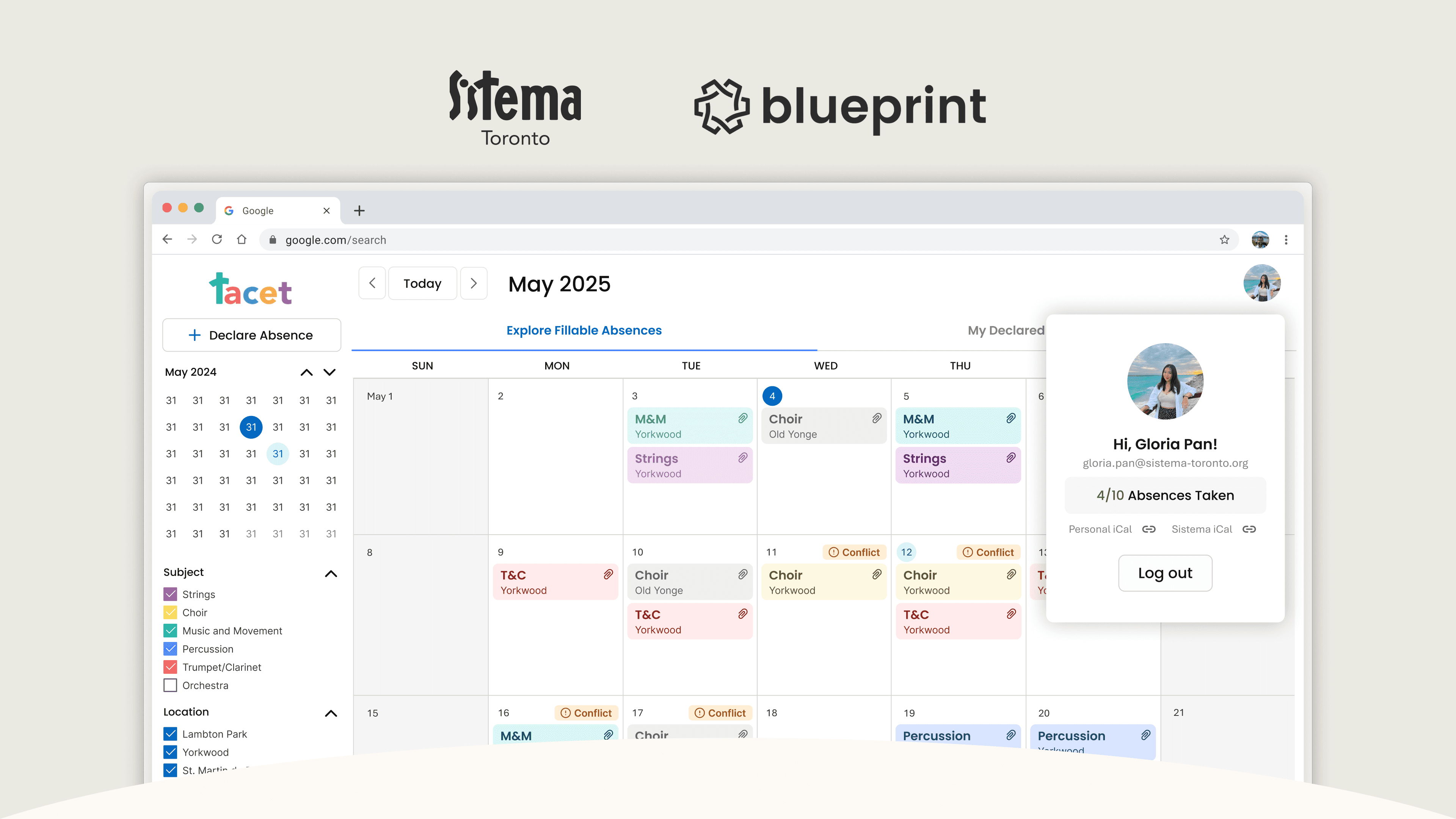Open new browser tab with plus
The image size is (1456, 819).
tap(359, 211)
